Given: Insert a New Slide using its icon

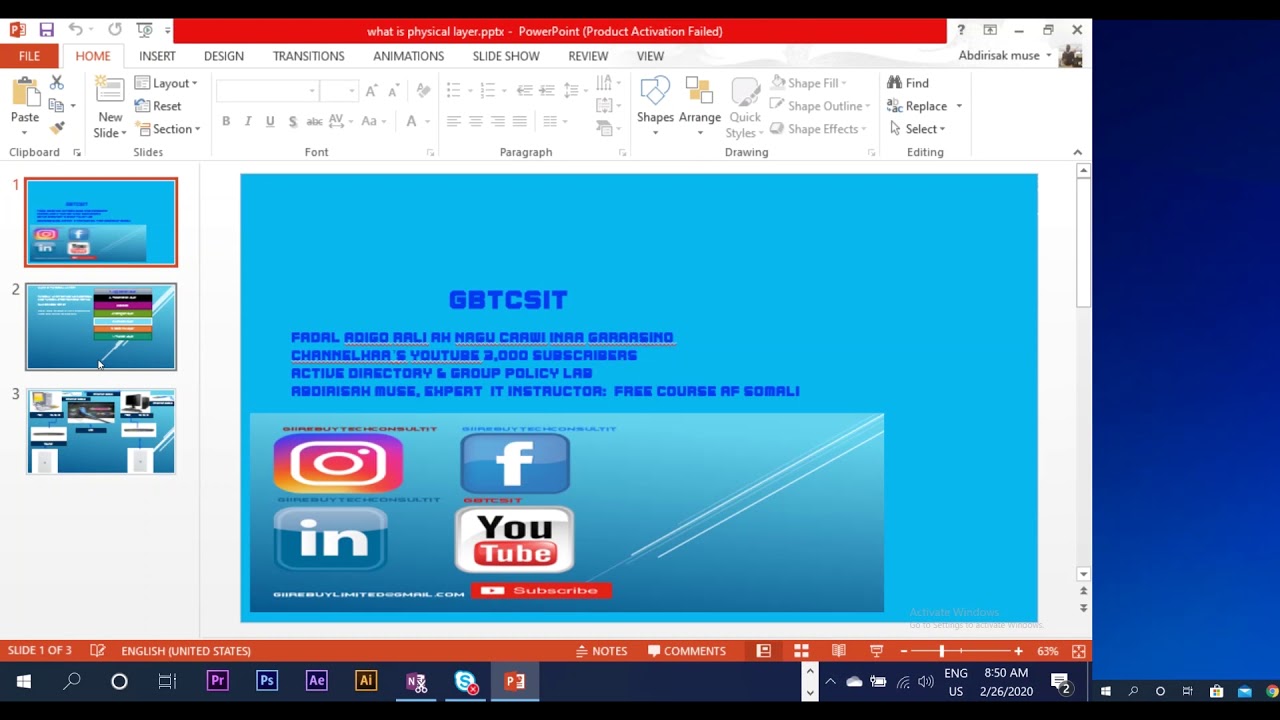Looking at the screenshot, I should [x=110, y=91].
